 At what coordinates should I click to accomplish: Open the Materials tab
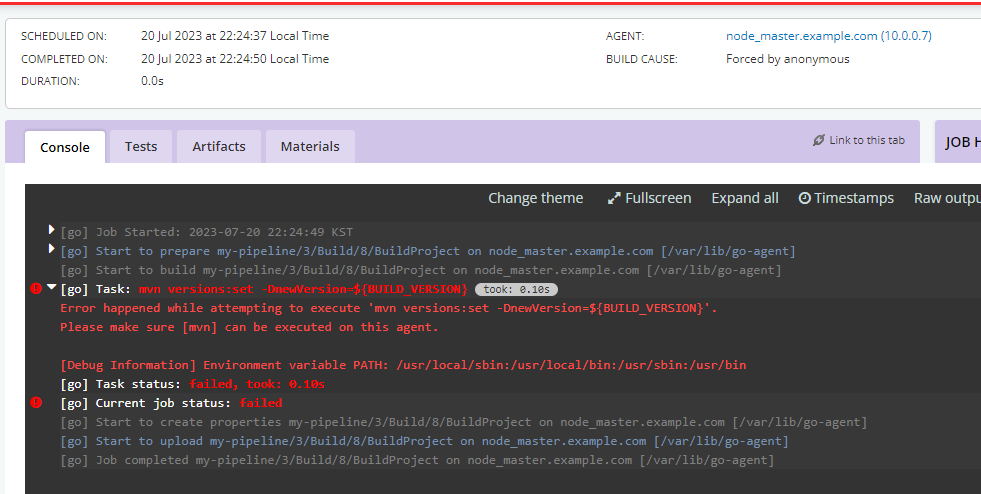[x=310, y=146]
